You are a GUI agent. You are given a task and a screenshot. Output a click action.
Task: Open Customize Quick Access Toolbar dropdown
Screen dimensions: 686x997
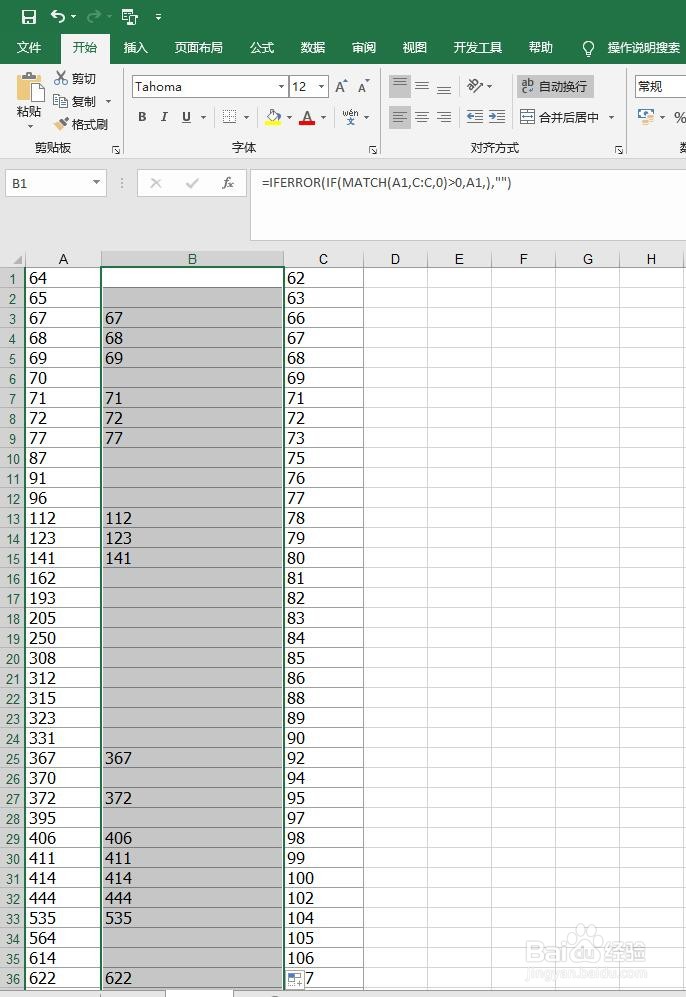pyautogui.click(x=158, y=17)
